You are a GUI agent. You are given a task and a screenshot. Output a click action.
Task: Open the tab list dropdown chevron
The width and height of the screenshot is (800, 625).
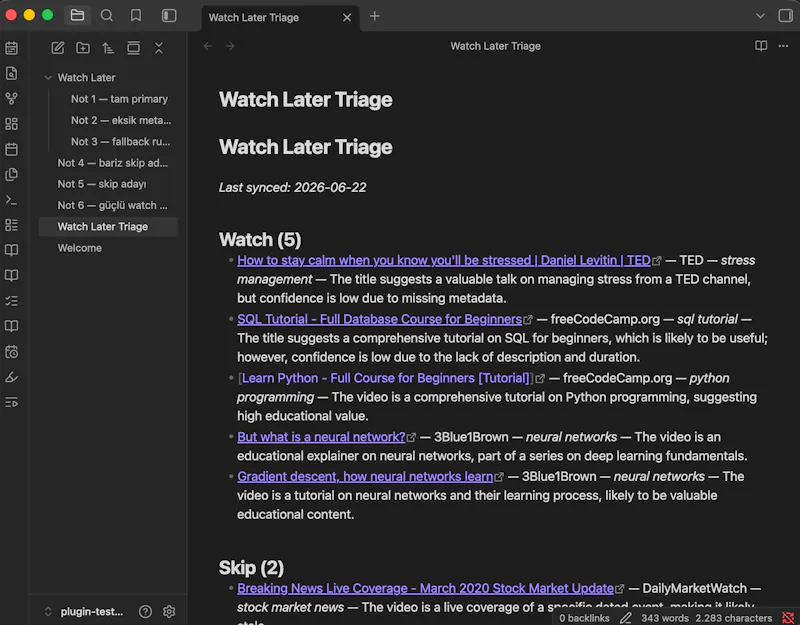coord(760,16)
